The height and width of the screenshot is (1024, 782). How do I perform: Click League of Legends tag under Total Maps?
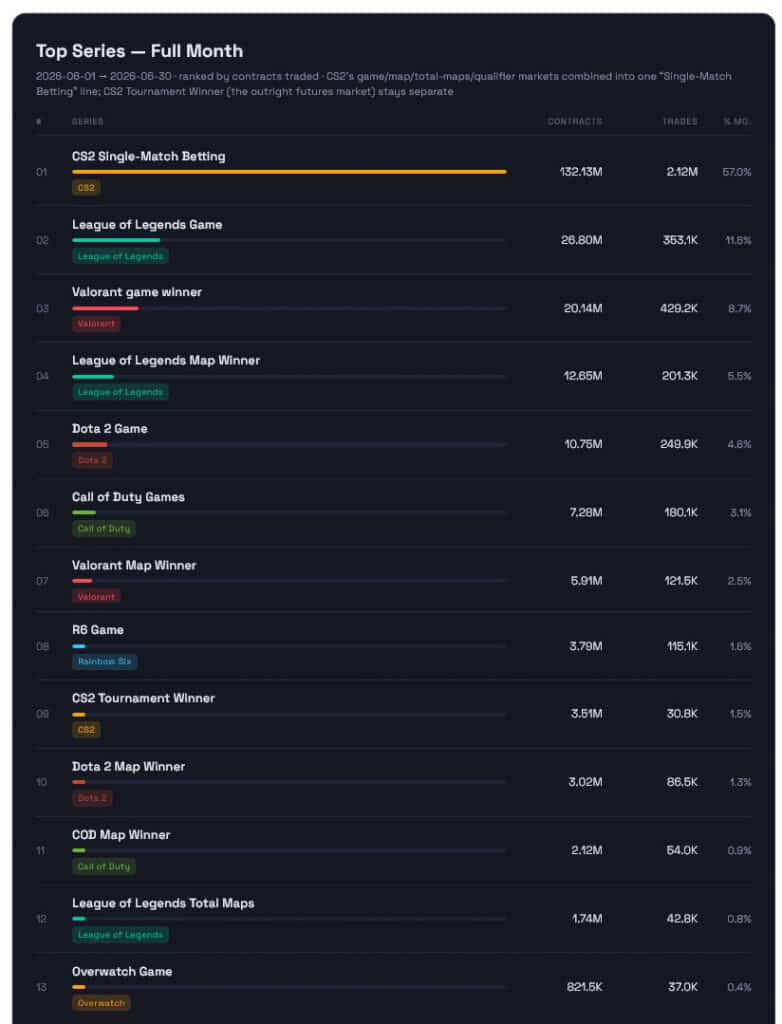pyautogui.click(x=120, y=935)
